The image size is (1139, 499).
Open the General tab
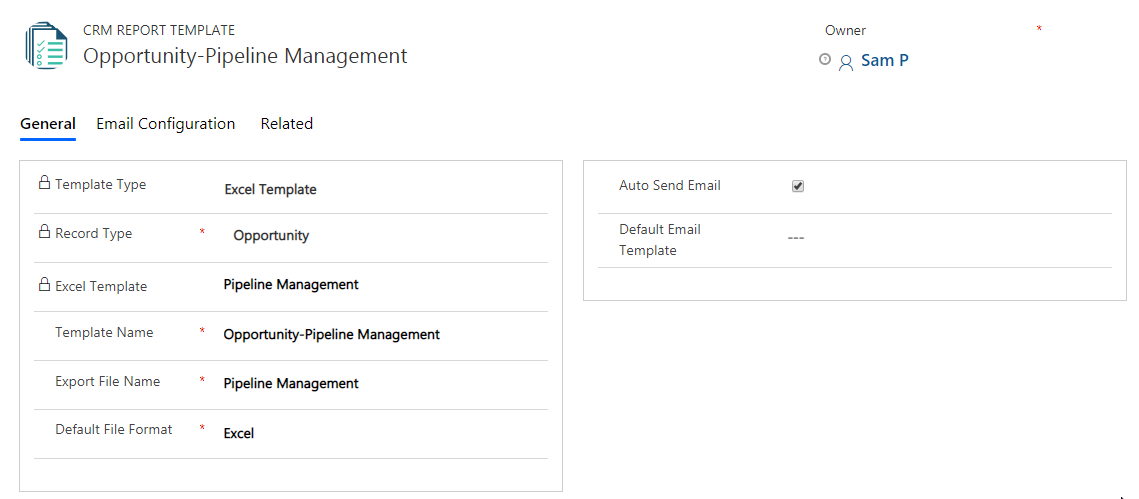pyautogui.click(x=48, y=123)
